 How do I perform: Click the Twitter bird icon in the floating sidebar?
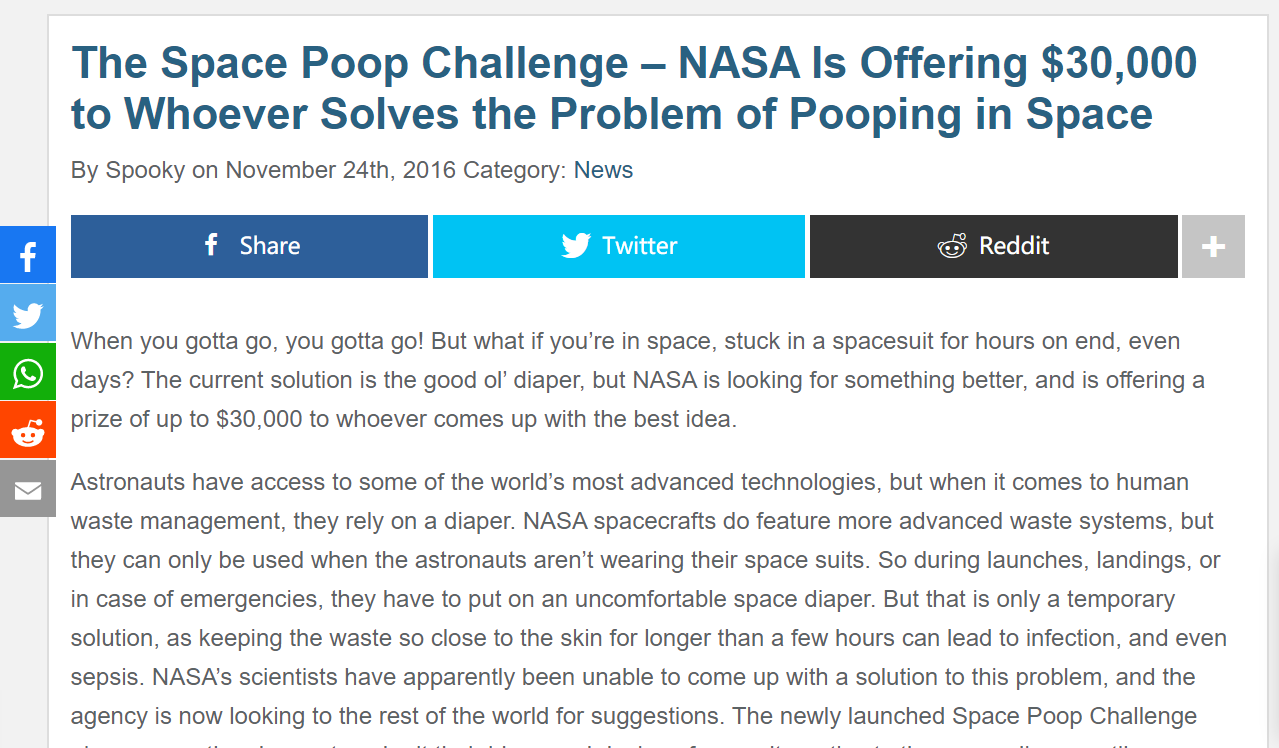tap(28, 314)
